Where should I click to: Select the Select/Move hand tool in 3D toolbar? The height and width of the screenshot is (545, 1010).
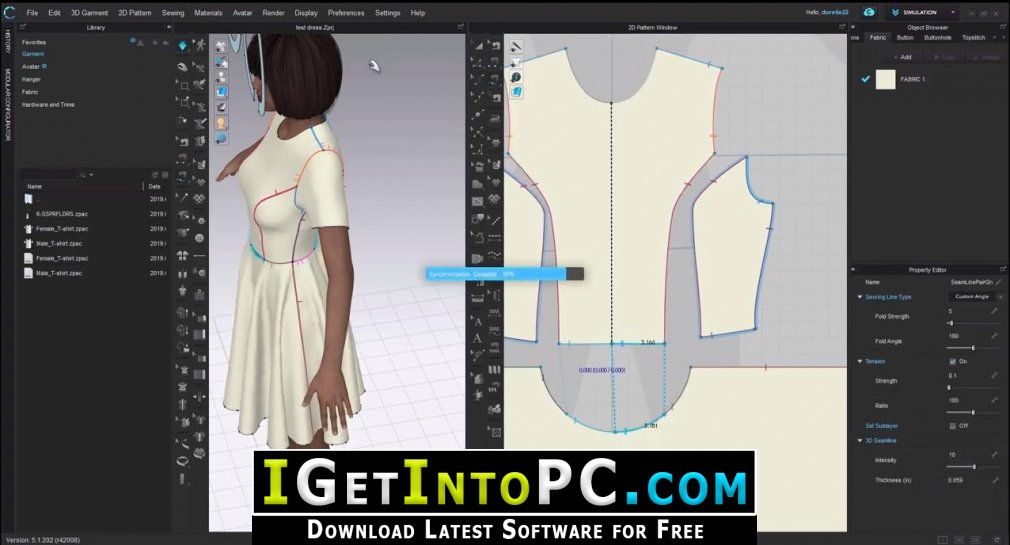pos(183,66)
